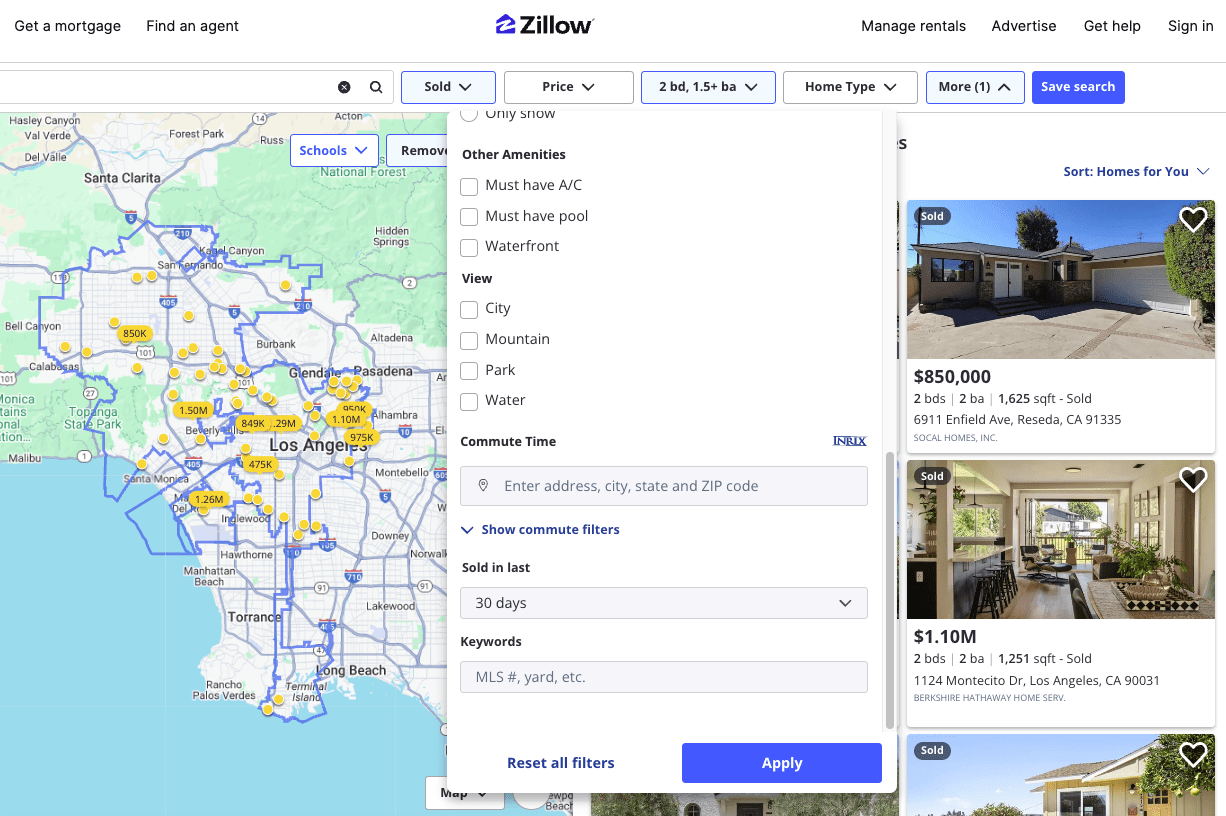Go to Get a mortgage menu

(x=67, y=26)
